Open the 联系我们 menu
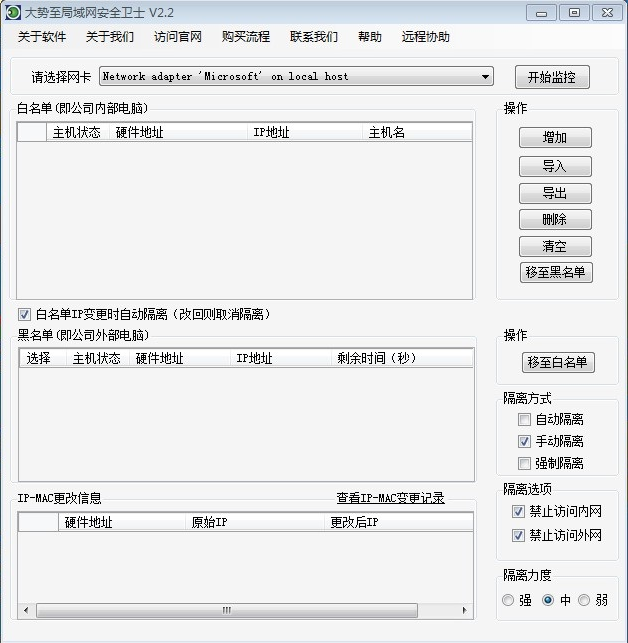 pos(314,37)
